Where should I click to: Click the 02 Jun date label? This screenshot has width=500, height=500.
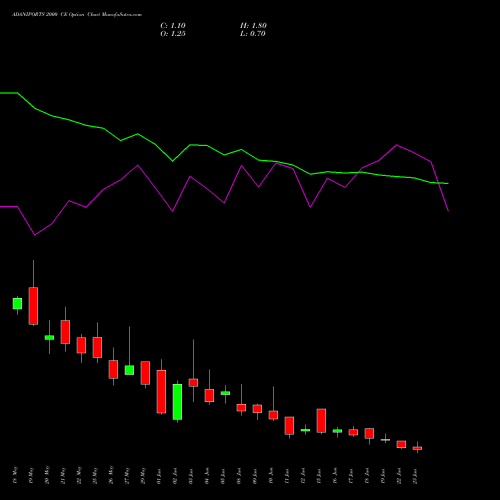pyautogui.click(x=175, y=475)
